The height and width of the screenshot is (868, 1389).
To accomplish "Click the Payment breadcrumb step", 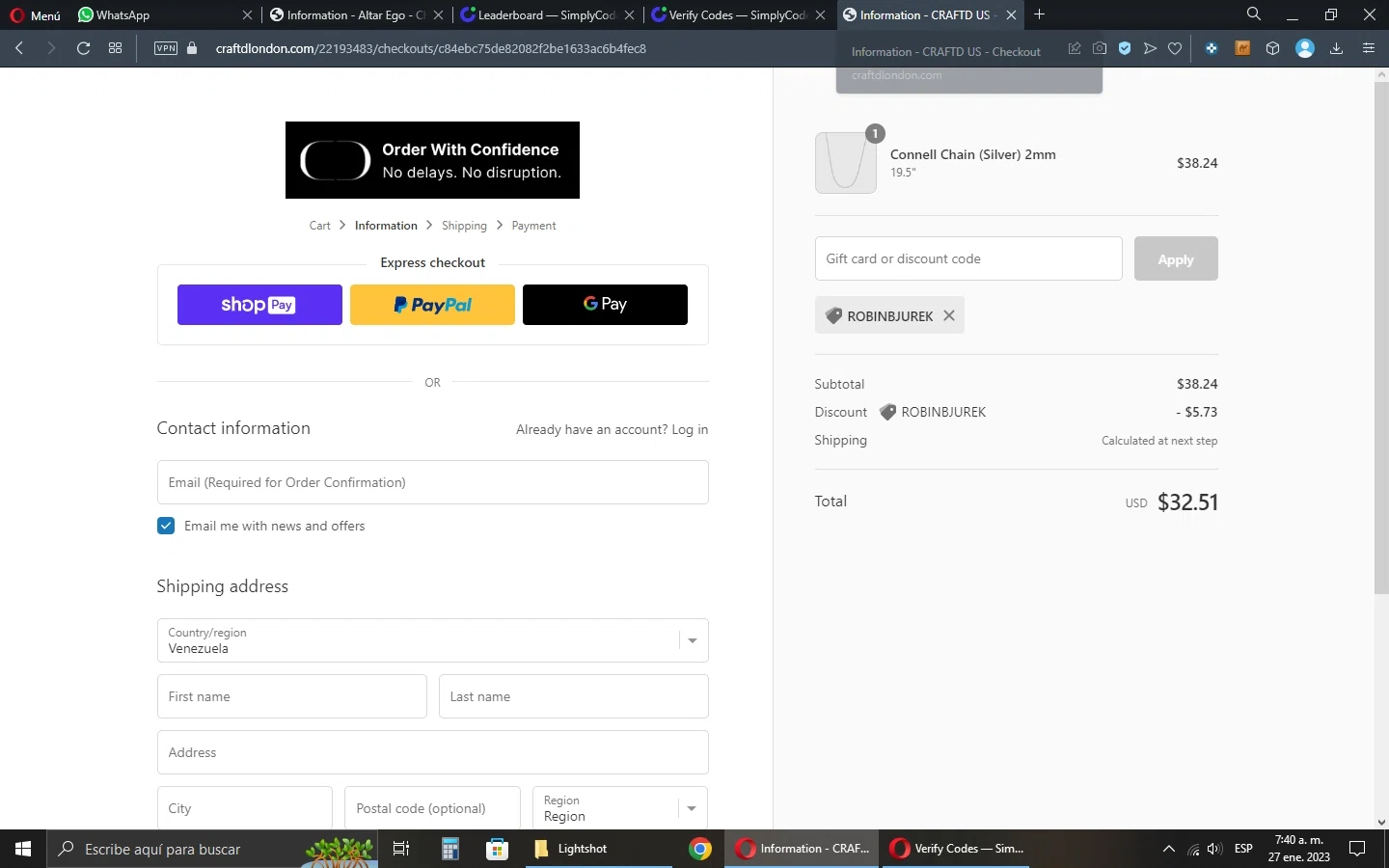I will (533, 226).
